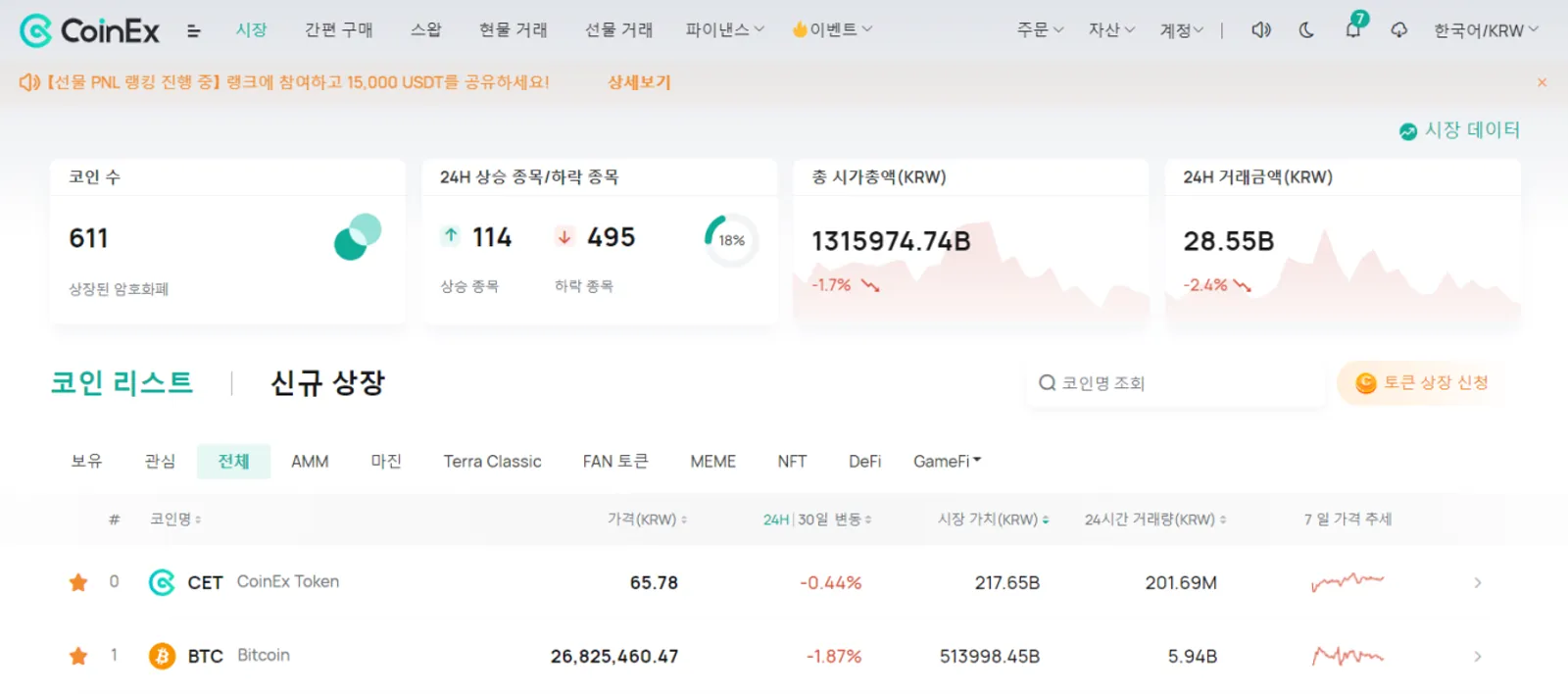
Task: Click the download app cloud icon
Action: pos(1399,30)
